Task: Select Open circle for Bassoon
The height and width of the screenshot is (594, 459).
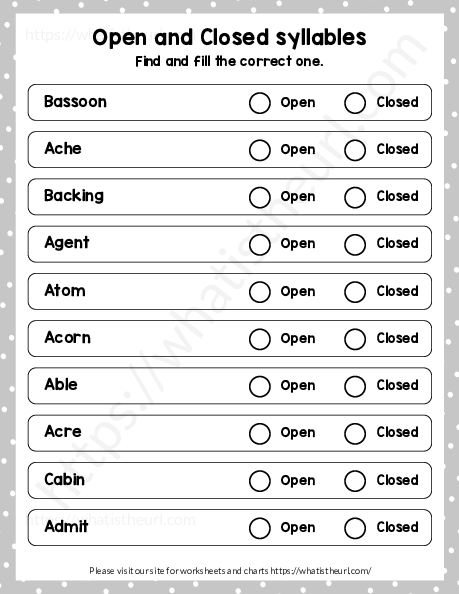Action: click(260, 103)
